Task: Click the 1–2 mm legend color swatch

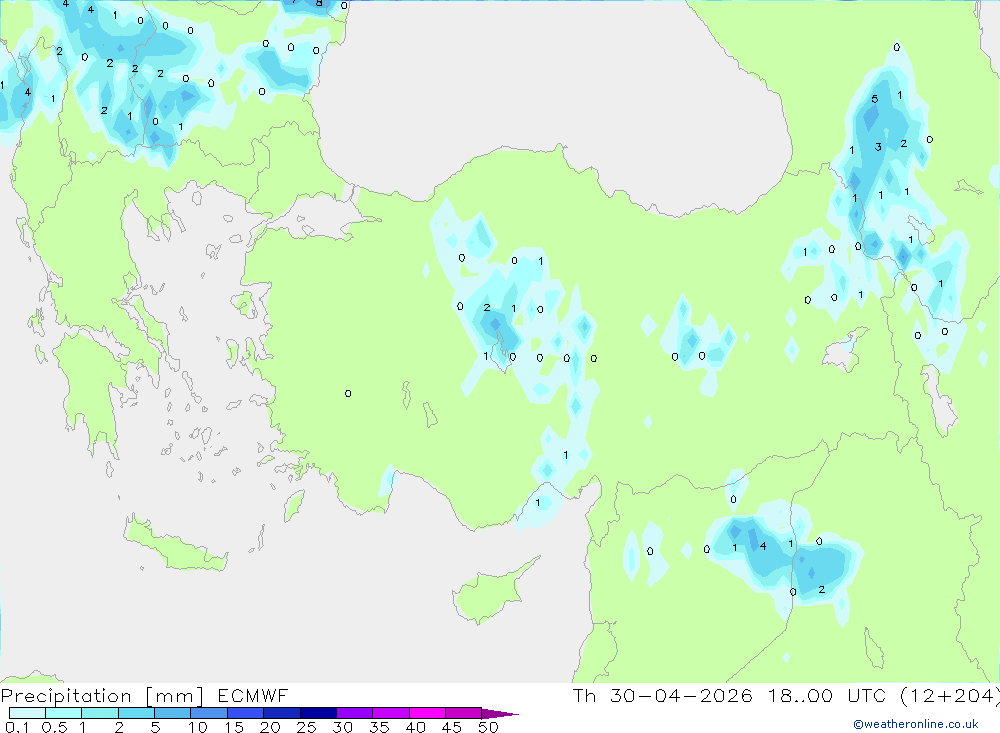Action: 99,713
